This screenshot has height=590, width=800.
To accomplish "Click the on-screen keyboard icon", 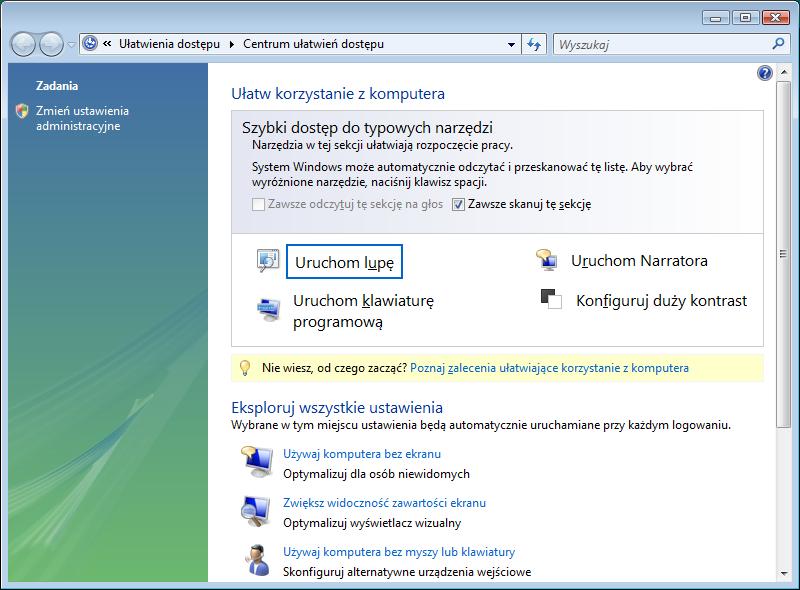I will (x=268, y=309).
